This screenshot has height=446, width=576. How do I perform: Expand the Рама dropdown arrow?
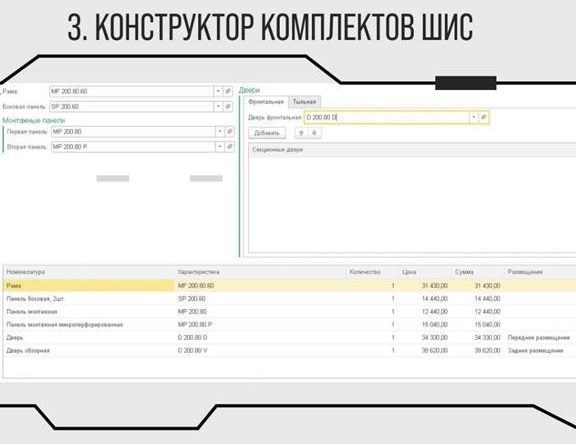(x=218, y=91)
